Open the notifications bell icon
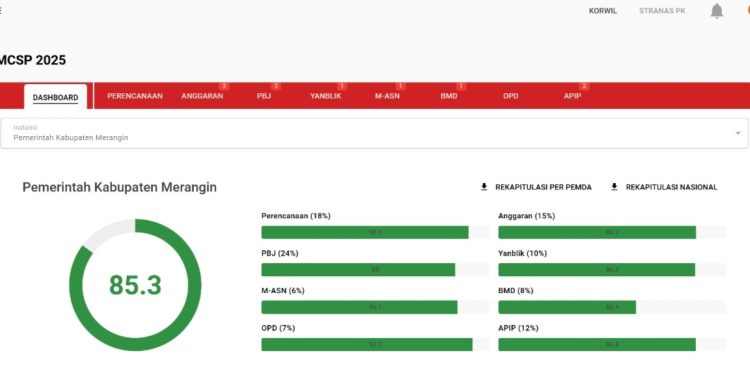 point(717,11)
